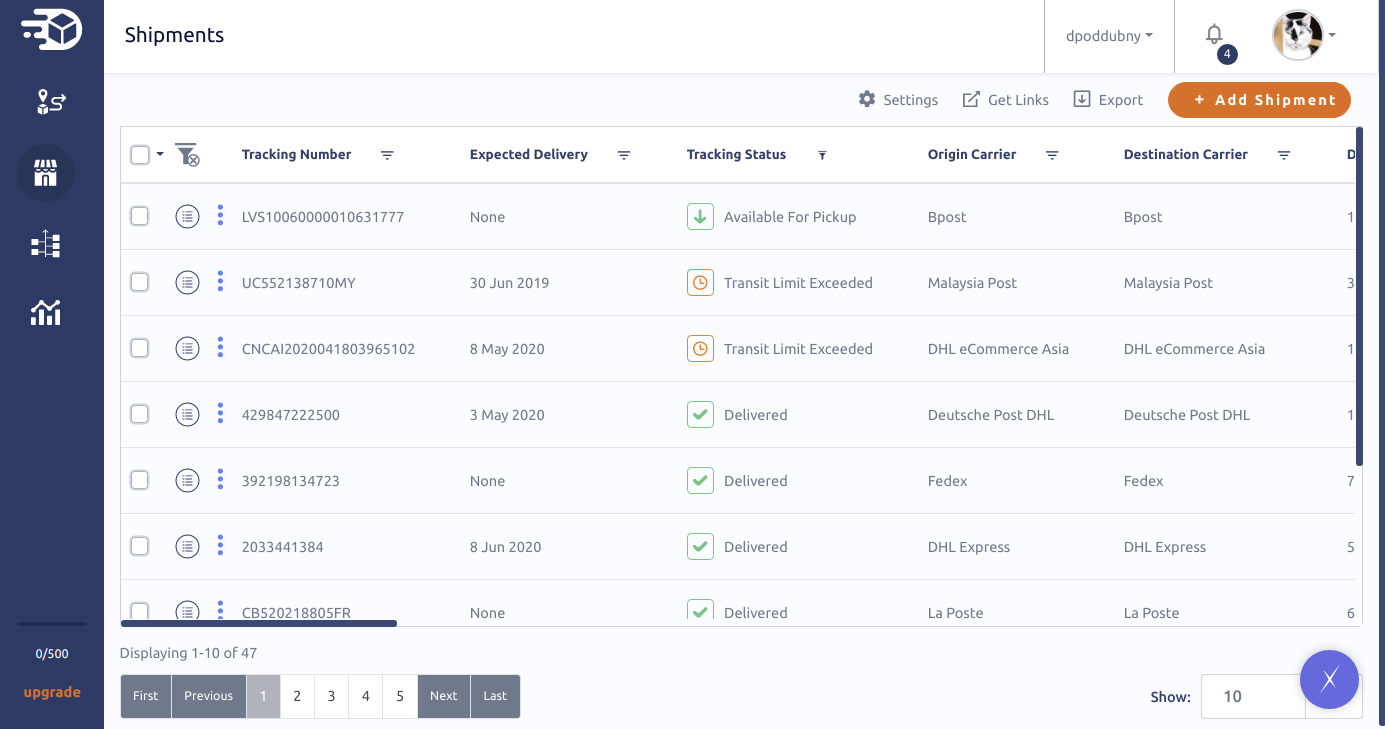Select the checkbox for shipment 429847222500
1385x729 pixels.
coord(140,414)
